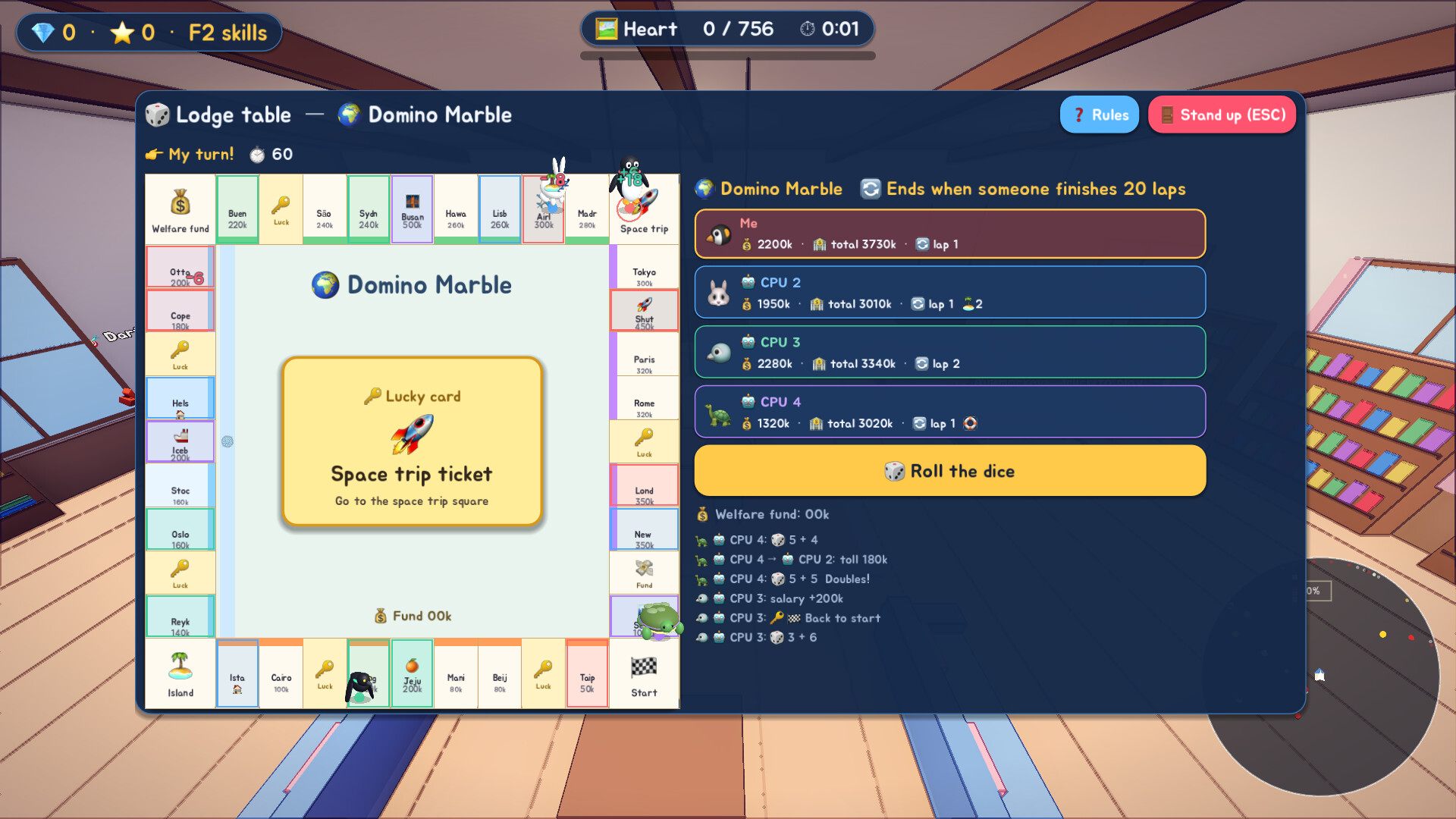Screen dimensions: 1456x819
Task: Click the Paris 320k property tile
Action: click(x=644, y=354)
